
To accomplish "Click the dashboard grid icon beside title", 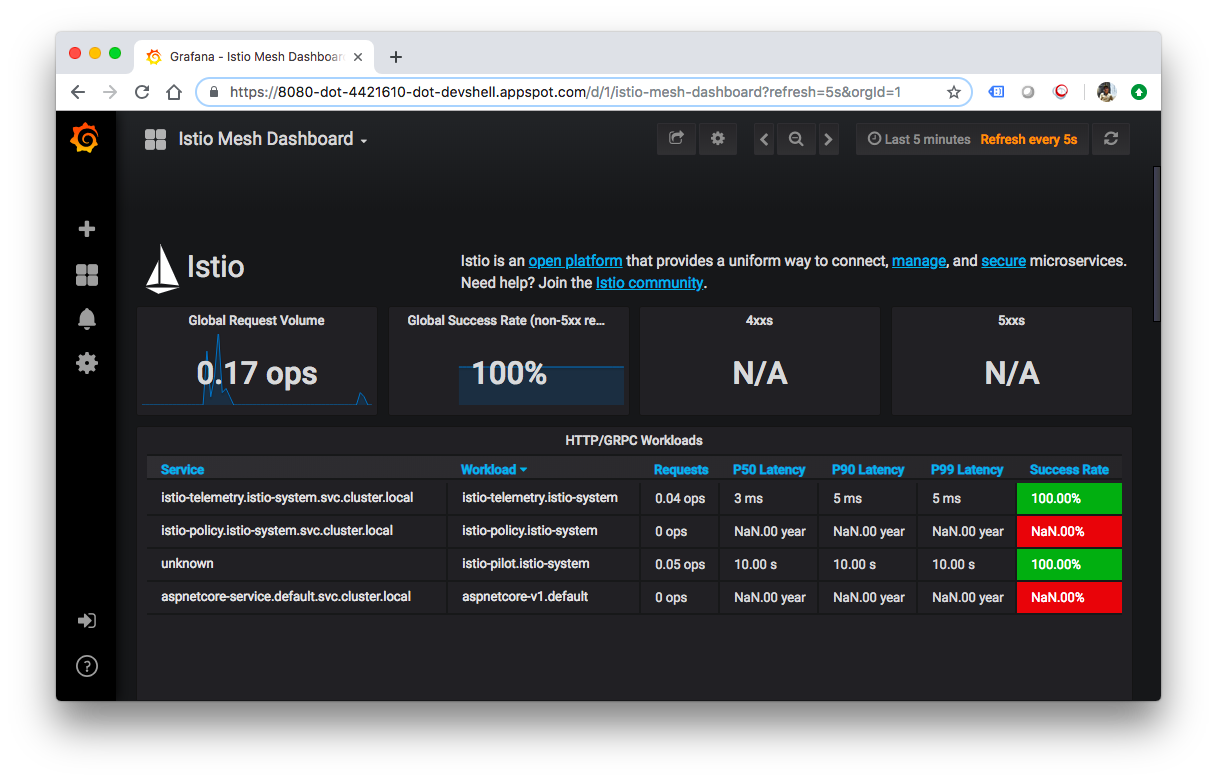I will click(x=155, y=139).
